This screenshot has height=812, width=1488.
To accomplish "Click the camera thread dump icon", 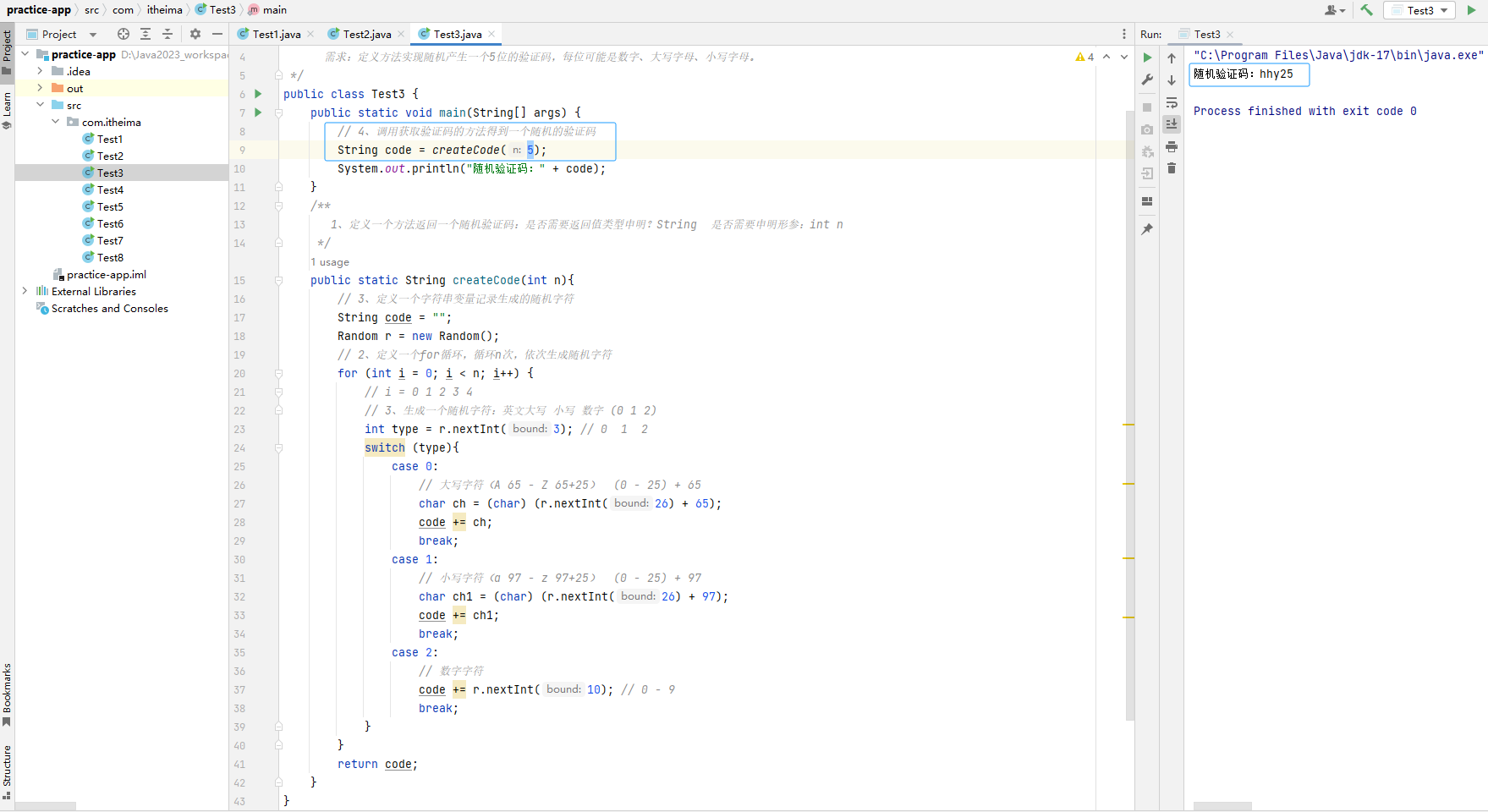I will (1147, 129).
